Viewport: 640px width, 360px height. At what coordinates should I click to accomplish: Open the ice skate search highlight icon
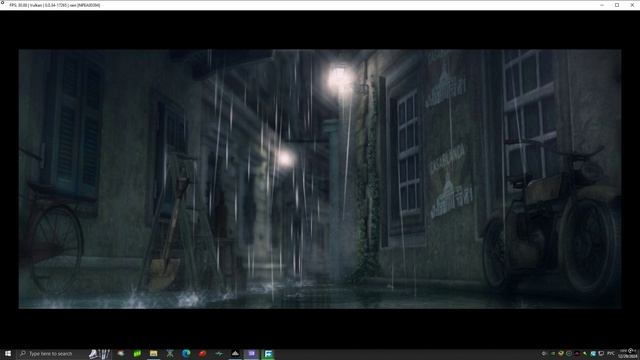coord(100,353)
